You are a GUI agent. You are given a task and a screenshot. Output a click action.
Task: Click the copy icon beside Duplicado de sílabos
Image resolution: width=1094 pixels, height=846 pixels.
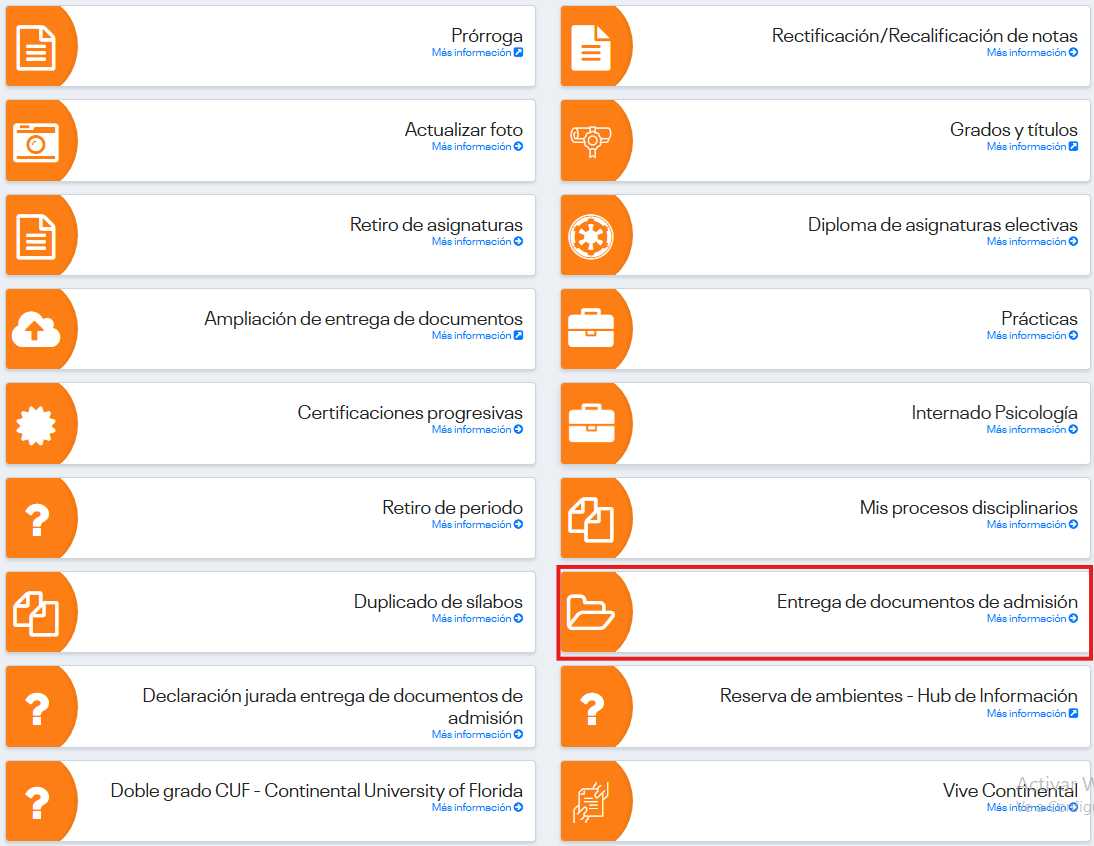point(37,612)
